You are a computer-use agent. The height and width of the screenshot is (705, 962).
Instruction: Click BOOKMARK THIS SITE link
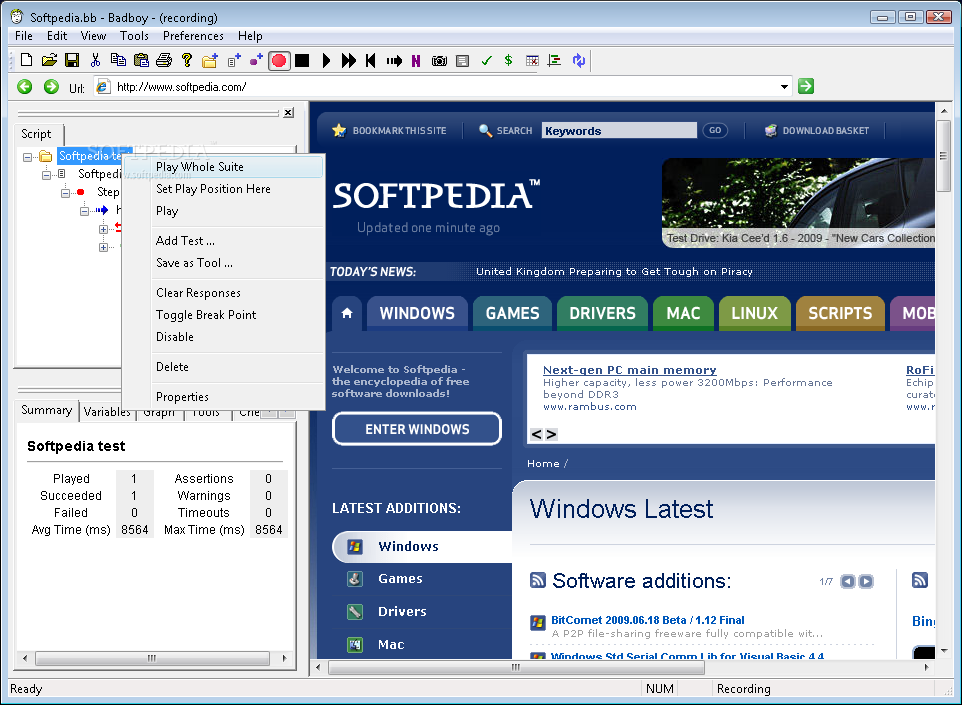[390, 131]
